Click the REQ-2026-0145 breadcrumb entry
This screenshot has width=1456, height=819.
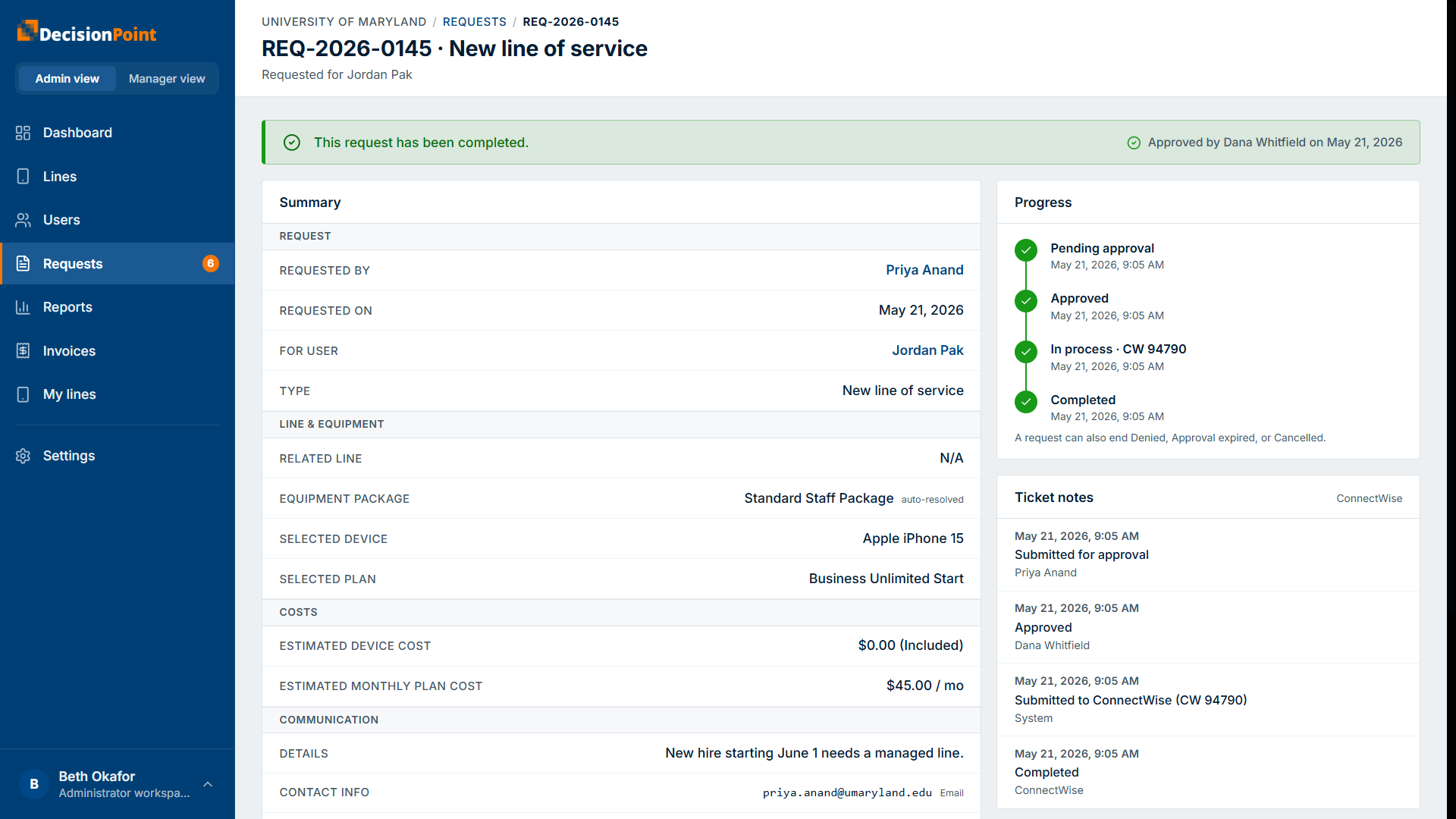570,22
